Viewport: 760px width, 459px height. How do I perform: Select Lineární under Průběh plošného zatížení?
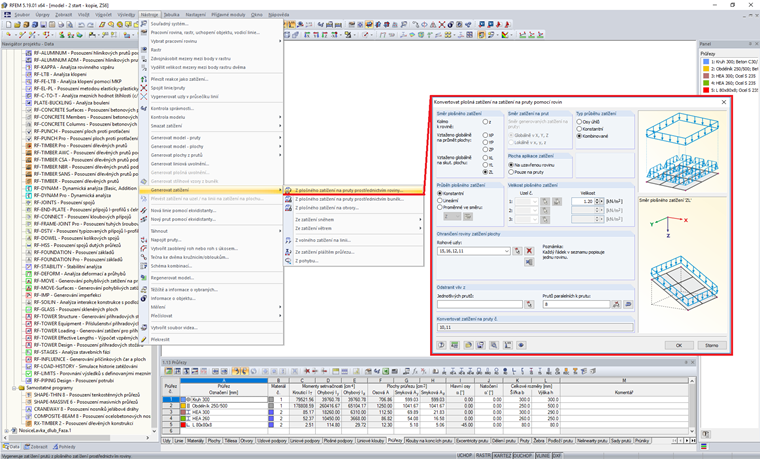440,200
